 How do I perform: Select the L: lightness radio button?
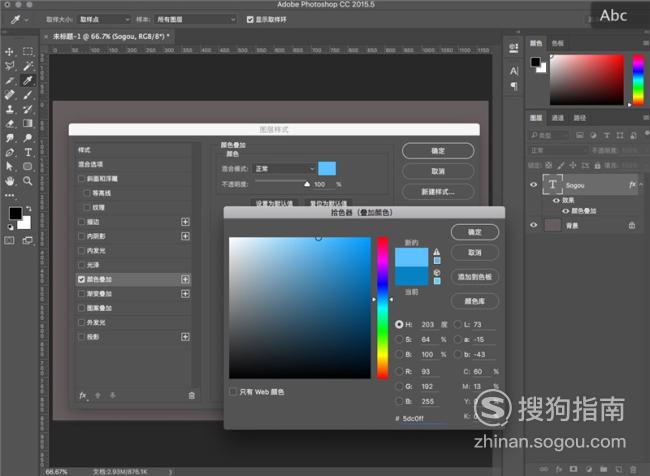(458, 324)
